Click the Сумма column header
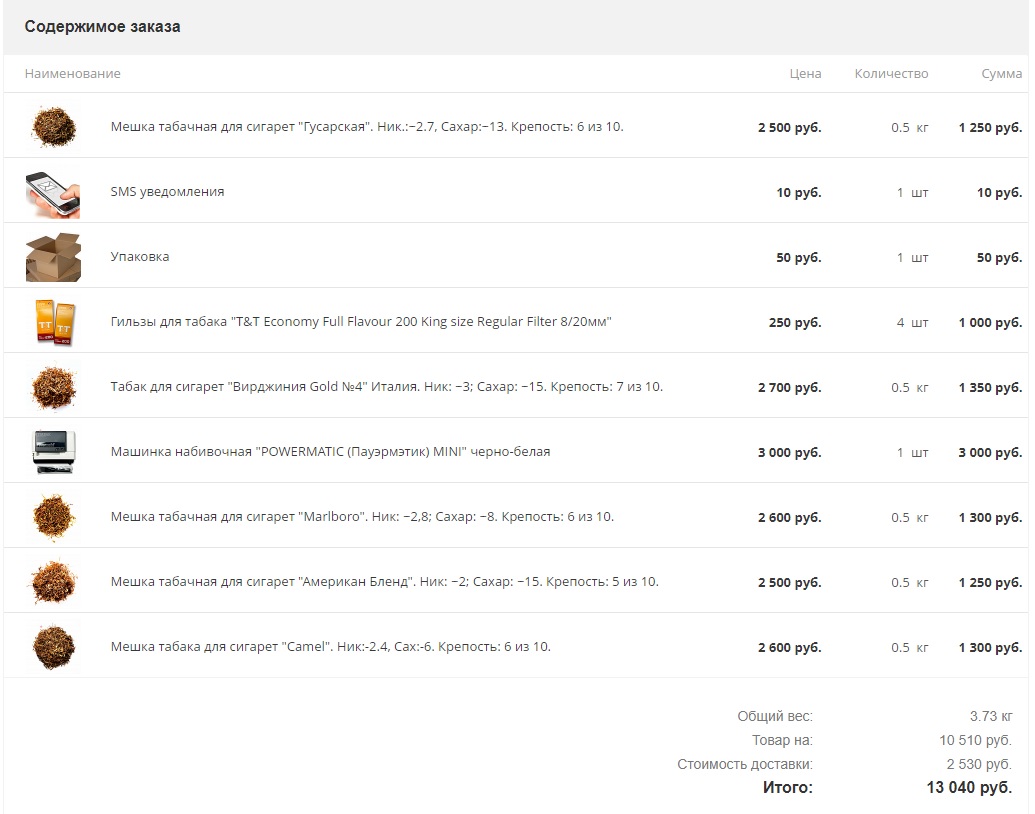 tap(1001, 74)
